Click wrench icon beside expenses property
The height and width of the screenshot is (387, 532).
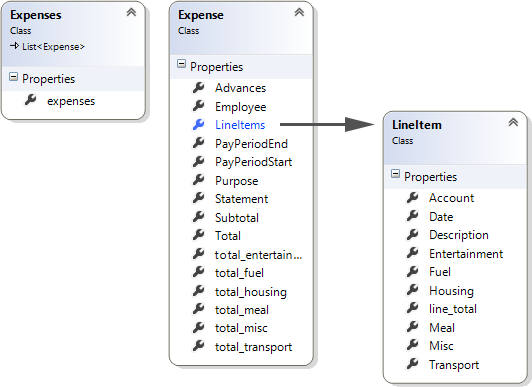(x=31, y=100)
